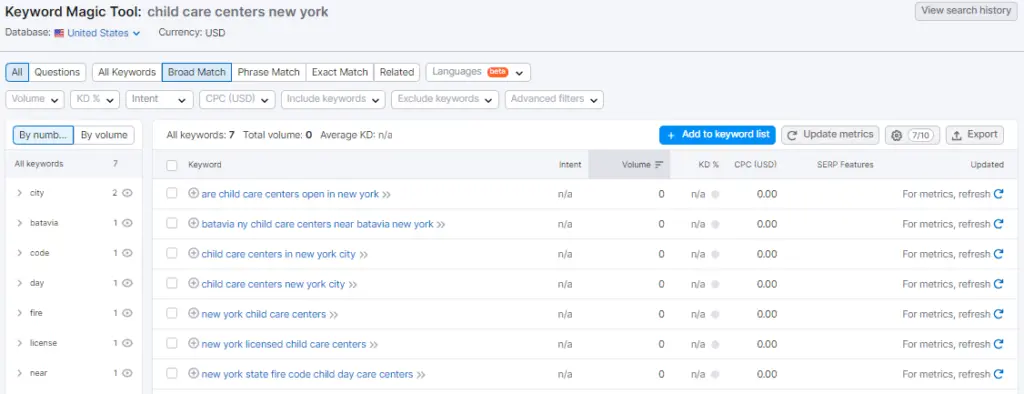Open SERP arrows for 'new york child care centers'
Screen dimensions: 1024x394
click(334, 315)
